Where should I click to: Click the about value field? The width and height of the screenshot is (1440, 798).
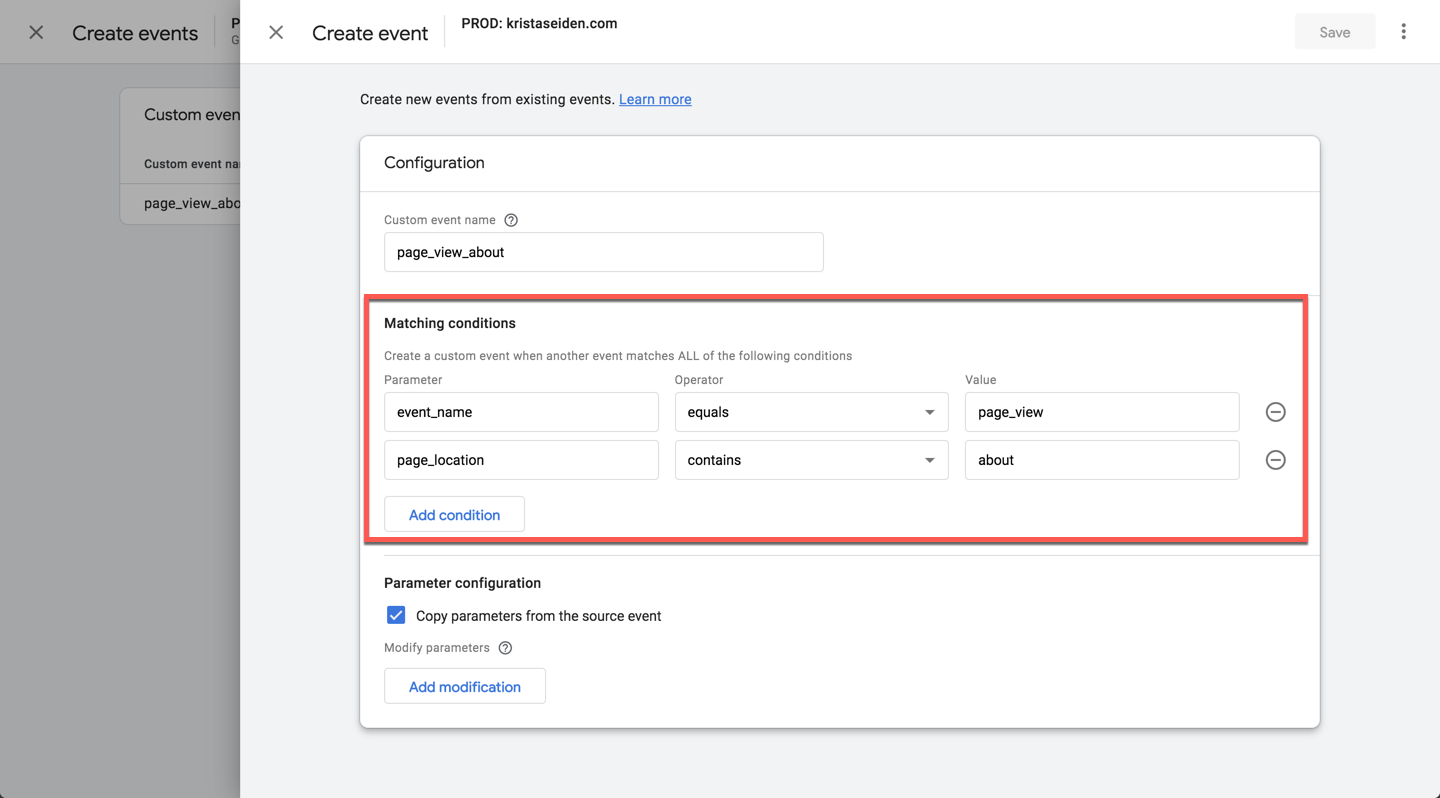pos(1101,460)
